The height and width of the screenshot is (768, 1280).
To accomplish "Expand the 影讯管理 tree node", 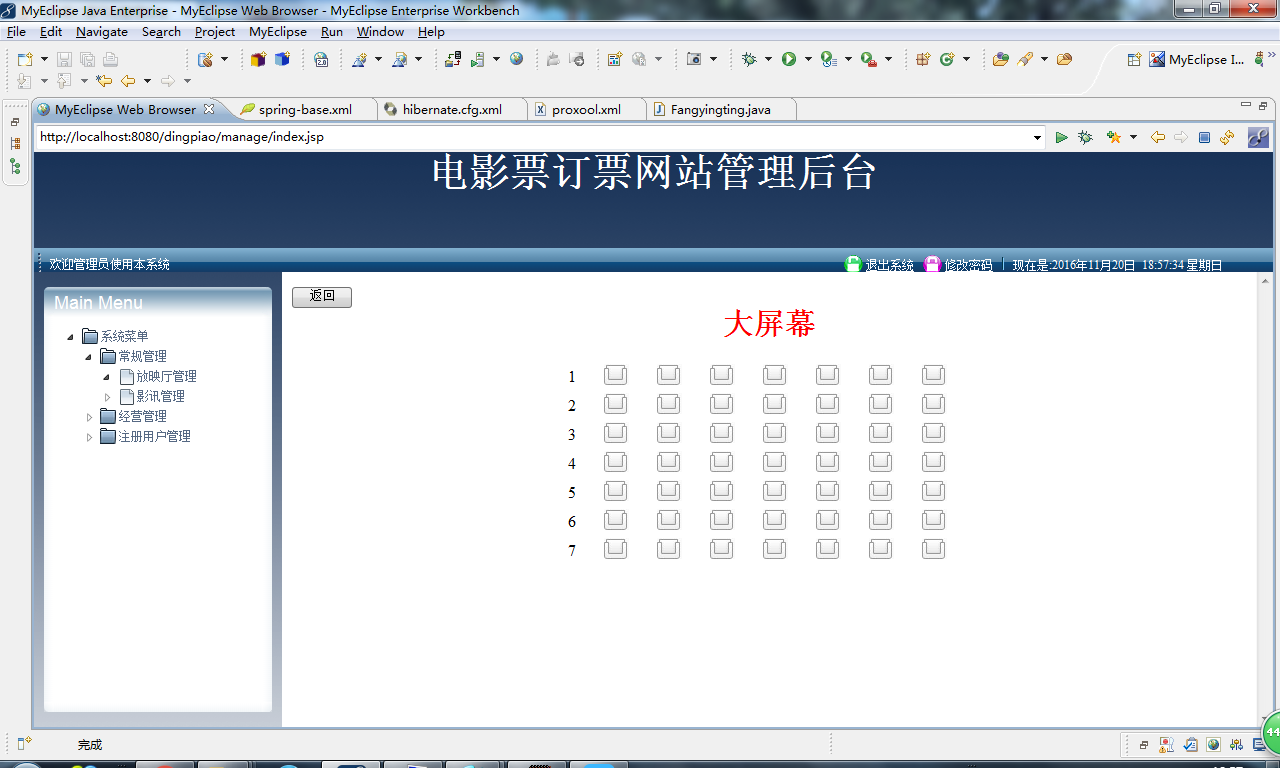I will [x=107, y=397].
